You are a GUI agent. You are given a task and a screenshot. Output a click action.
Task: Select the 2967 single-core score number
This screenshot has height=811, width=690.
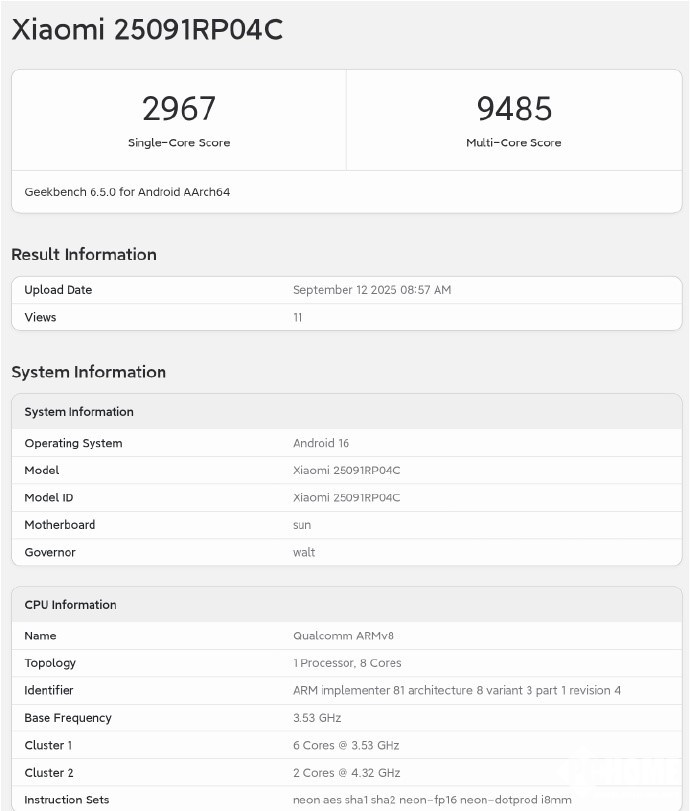[x=179, y=109]
